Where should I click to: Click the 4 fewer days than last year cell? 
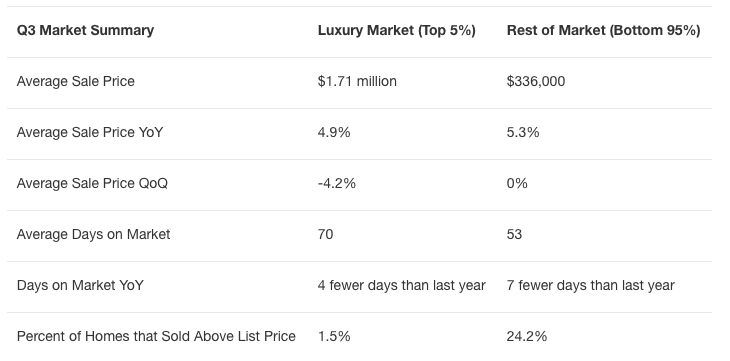[x=402, y=285]
